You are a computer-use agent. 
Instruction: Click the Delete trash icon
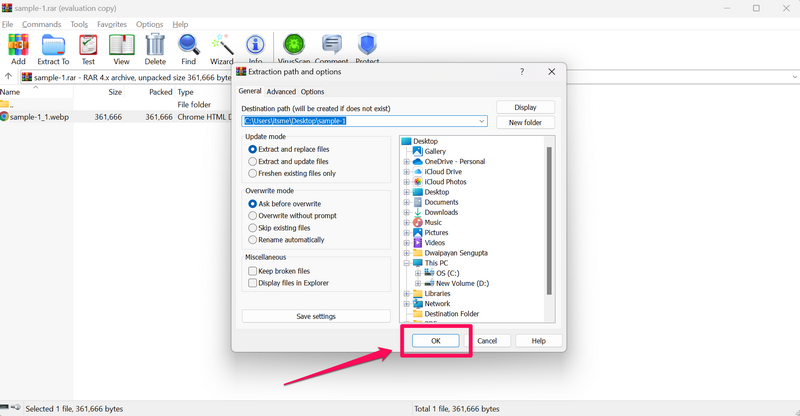pyautogui.click(x=155, y=45)
